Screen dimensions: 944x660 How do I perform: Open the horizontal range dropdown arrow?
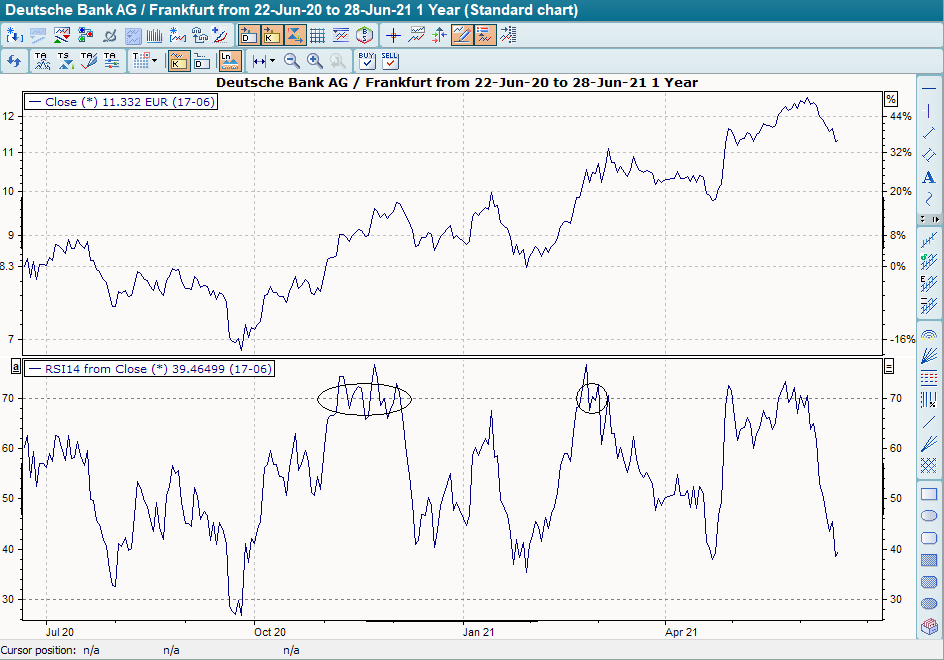[x=271, y=61]
